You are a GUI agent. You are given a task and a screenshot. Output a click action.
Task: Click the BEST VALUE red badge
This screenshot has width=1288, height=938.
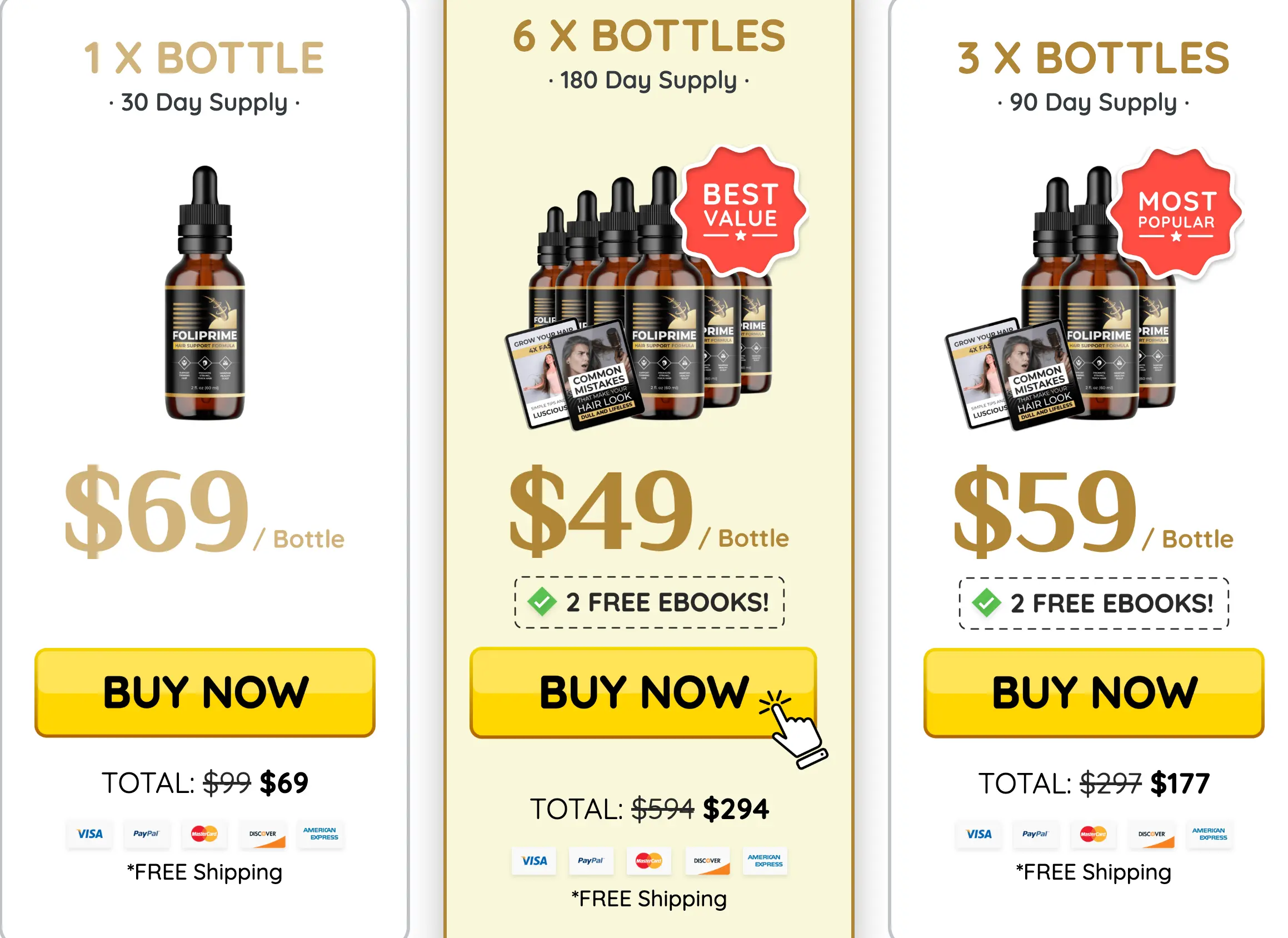740,210
